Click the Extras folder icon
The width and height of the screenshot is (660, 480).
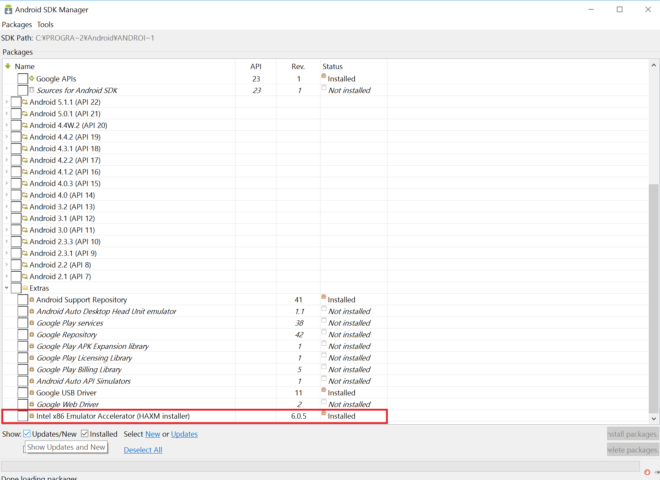click(x=24, y=288)
